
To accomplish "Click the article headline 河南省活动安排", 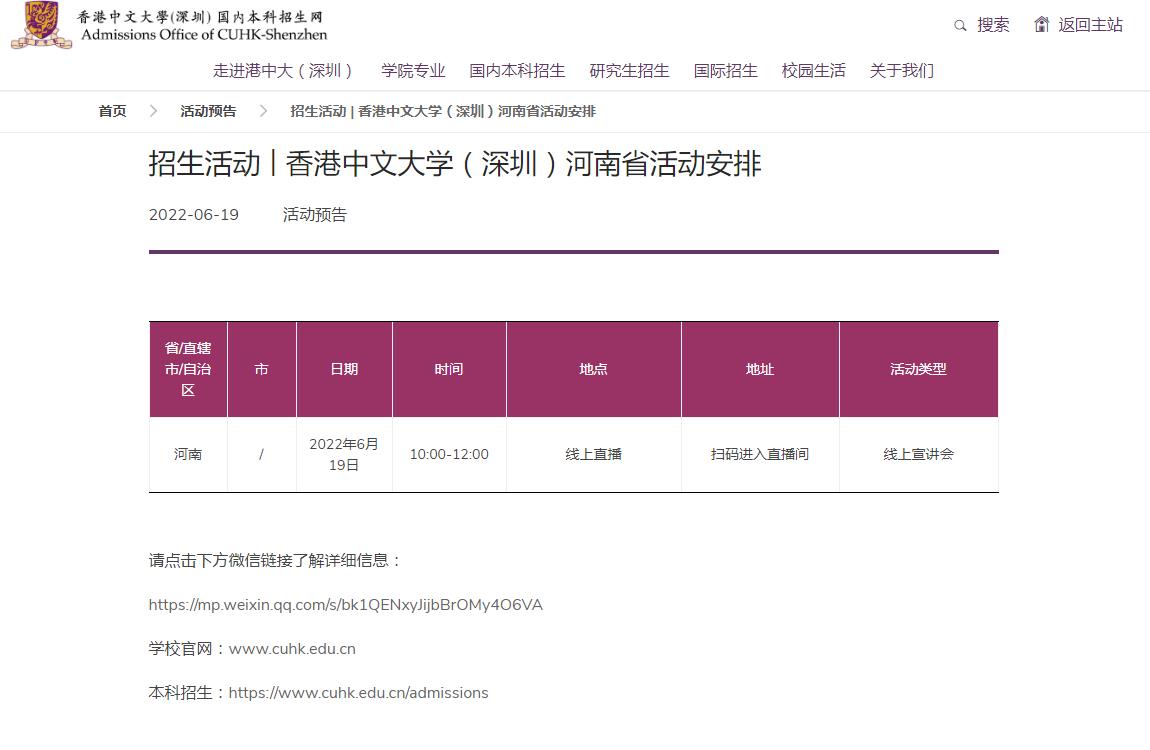I will coord(455,163).
